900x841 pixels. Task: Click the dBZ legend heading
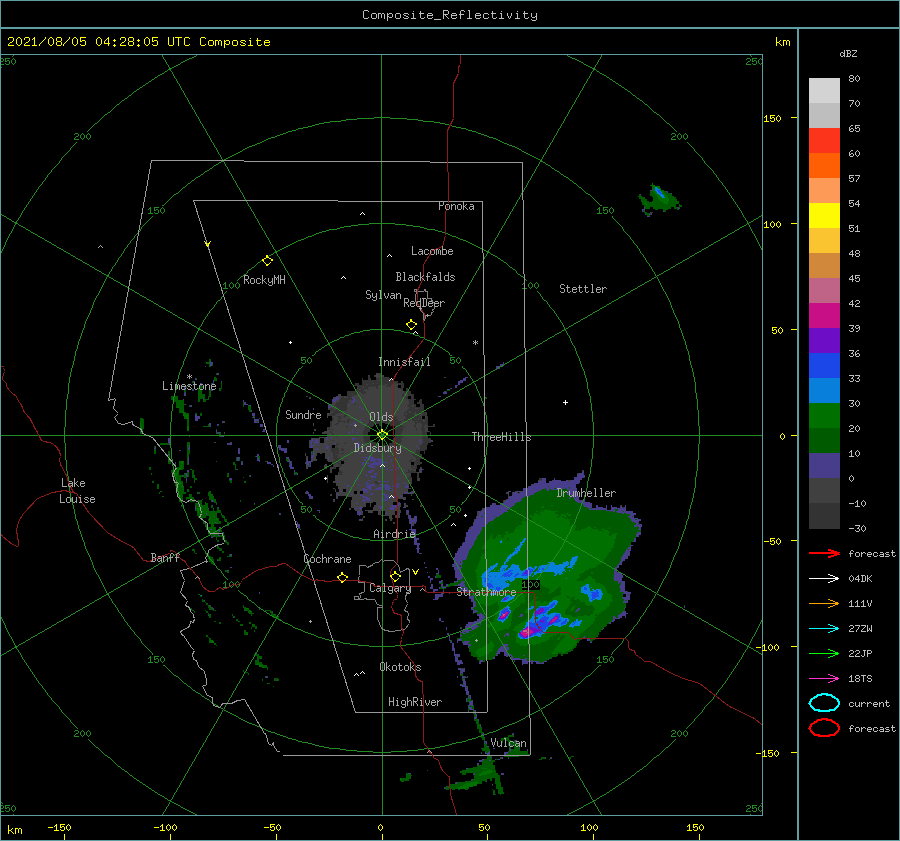(x=848, y=53)
